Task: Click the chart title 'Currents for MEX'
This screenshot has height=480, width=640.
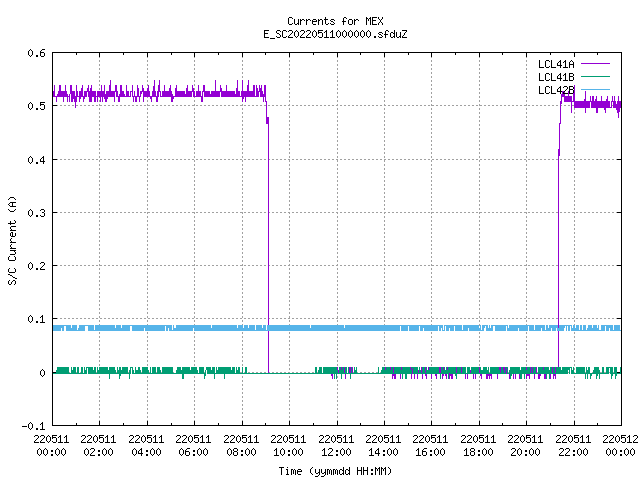Action: [335, 21]
